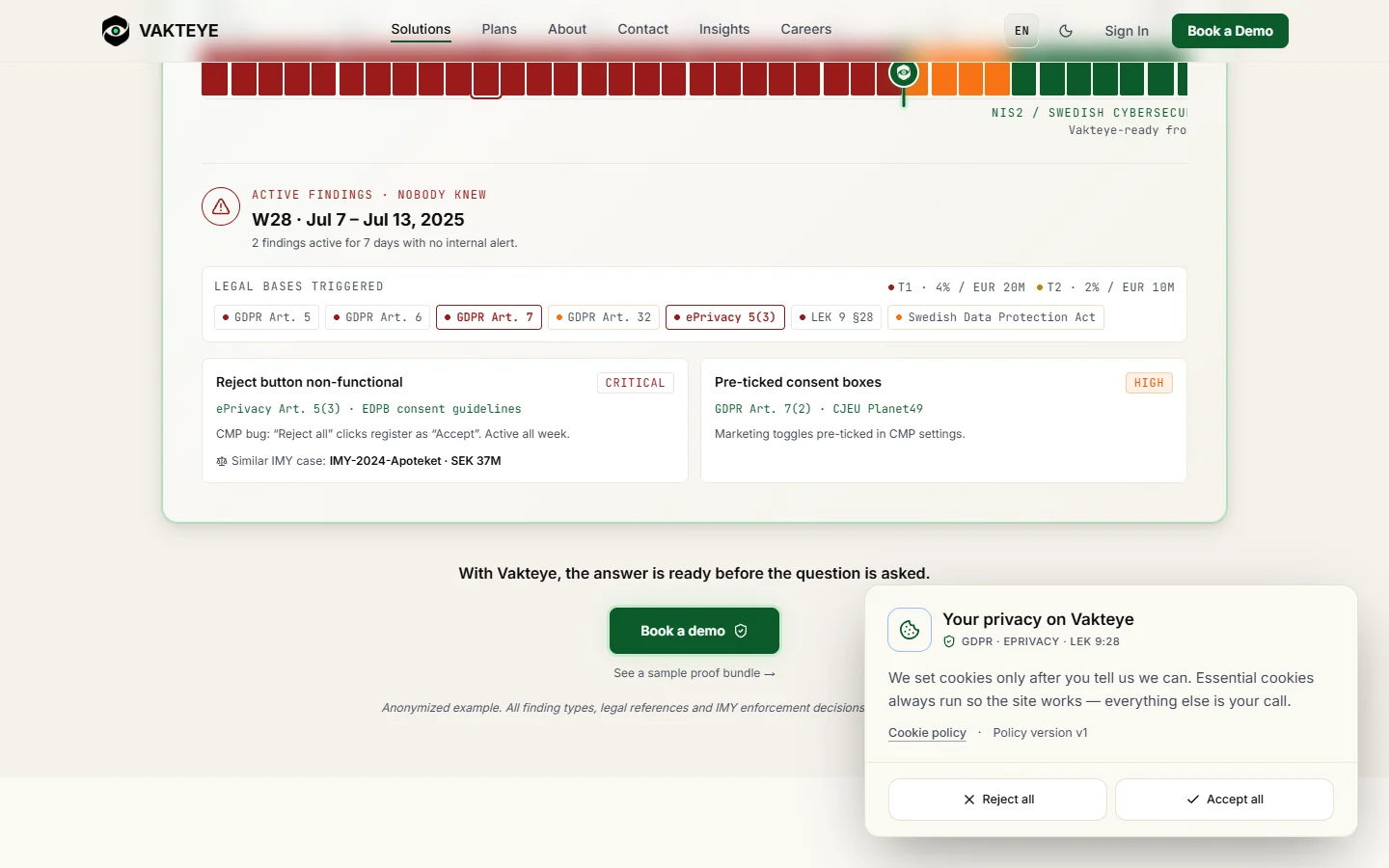Toggle the GDPR Art. 7 chip
This screenshot has height=868, width=1389.
(x=488, y=317)
